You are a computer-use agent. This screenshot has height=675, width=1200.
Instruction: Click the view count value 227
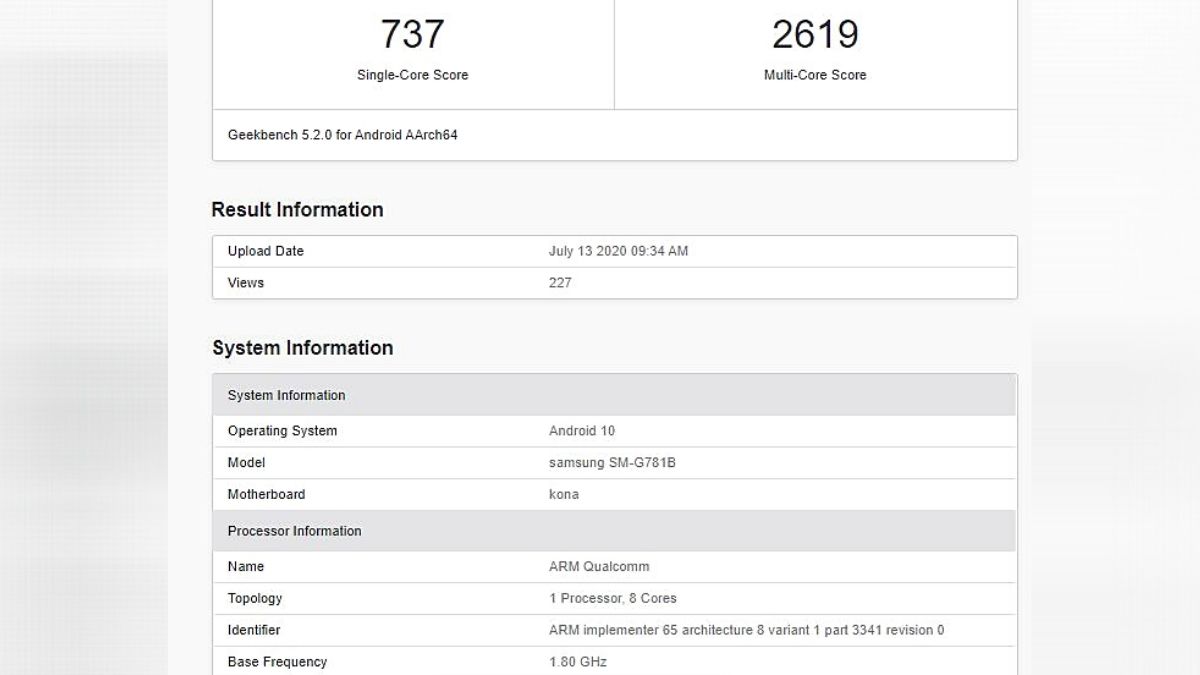[560, 283]
